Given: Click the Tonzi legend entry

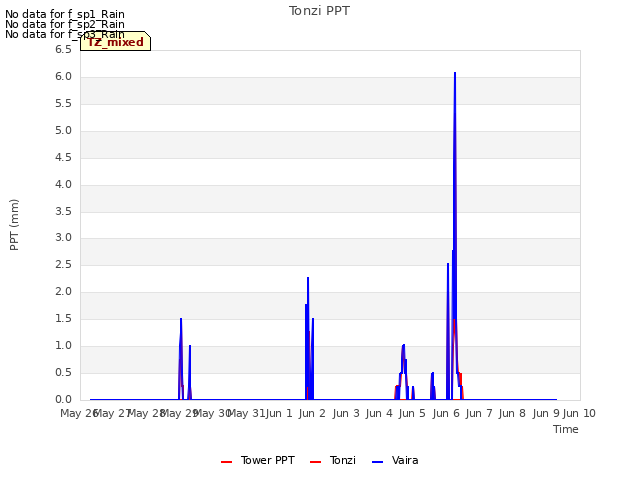Looking at the screenshot, I should [333, 460].
